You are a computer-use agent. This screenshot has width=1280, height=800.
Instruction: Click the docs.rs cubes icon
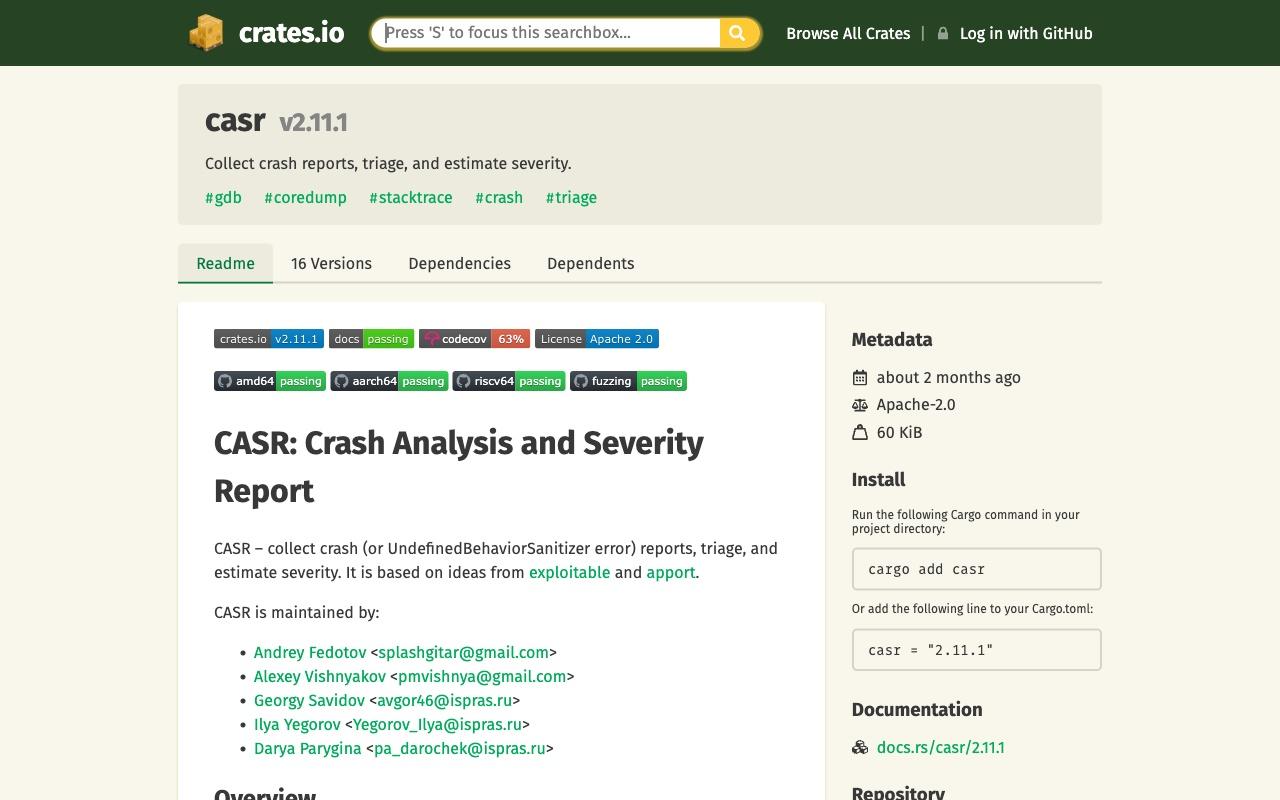(860, 747)
